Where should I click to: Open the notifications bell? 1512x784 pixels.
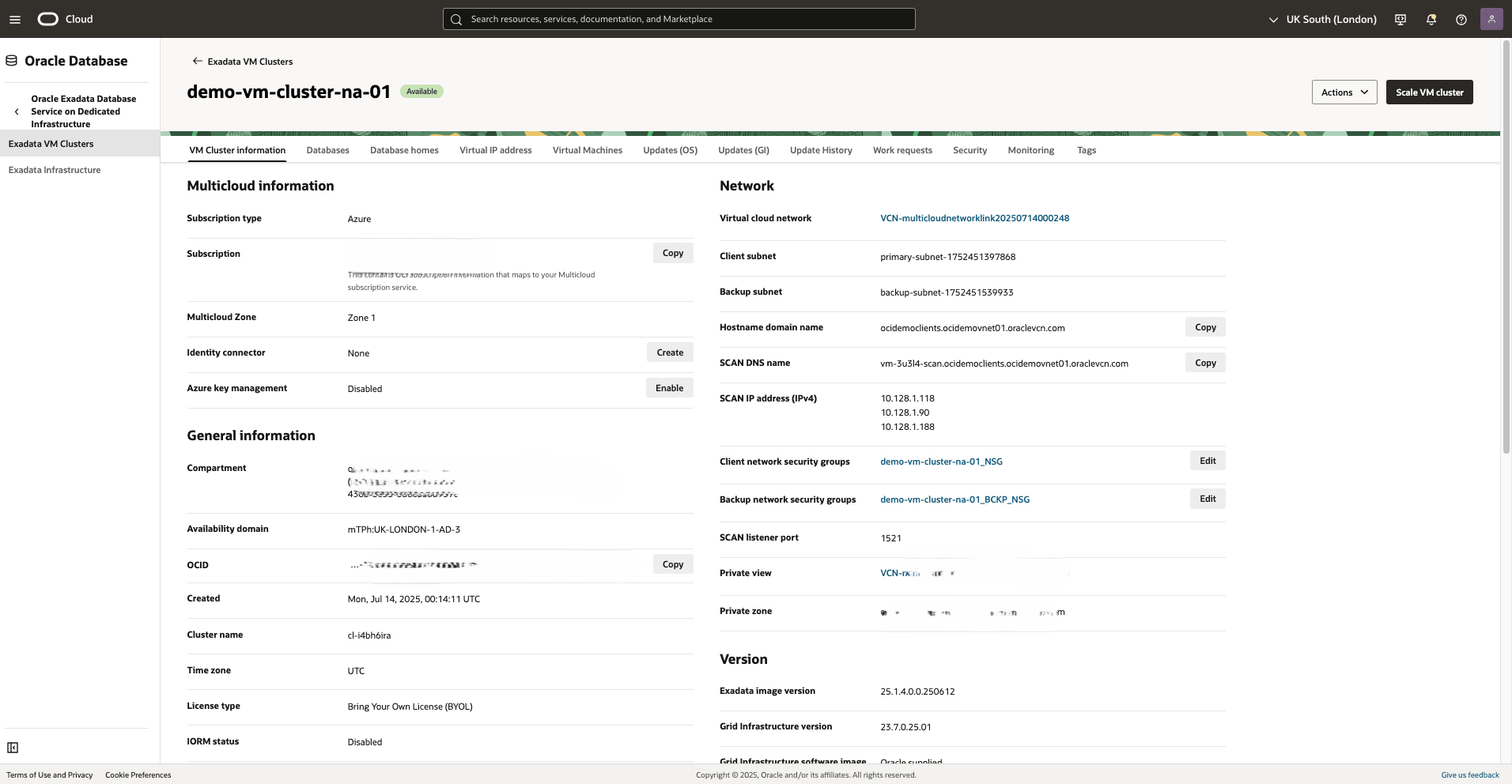click(1431, 18)
